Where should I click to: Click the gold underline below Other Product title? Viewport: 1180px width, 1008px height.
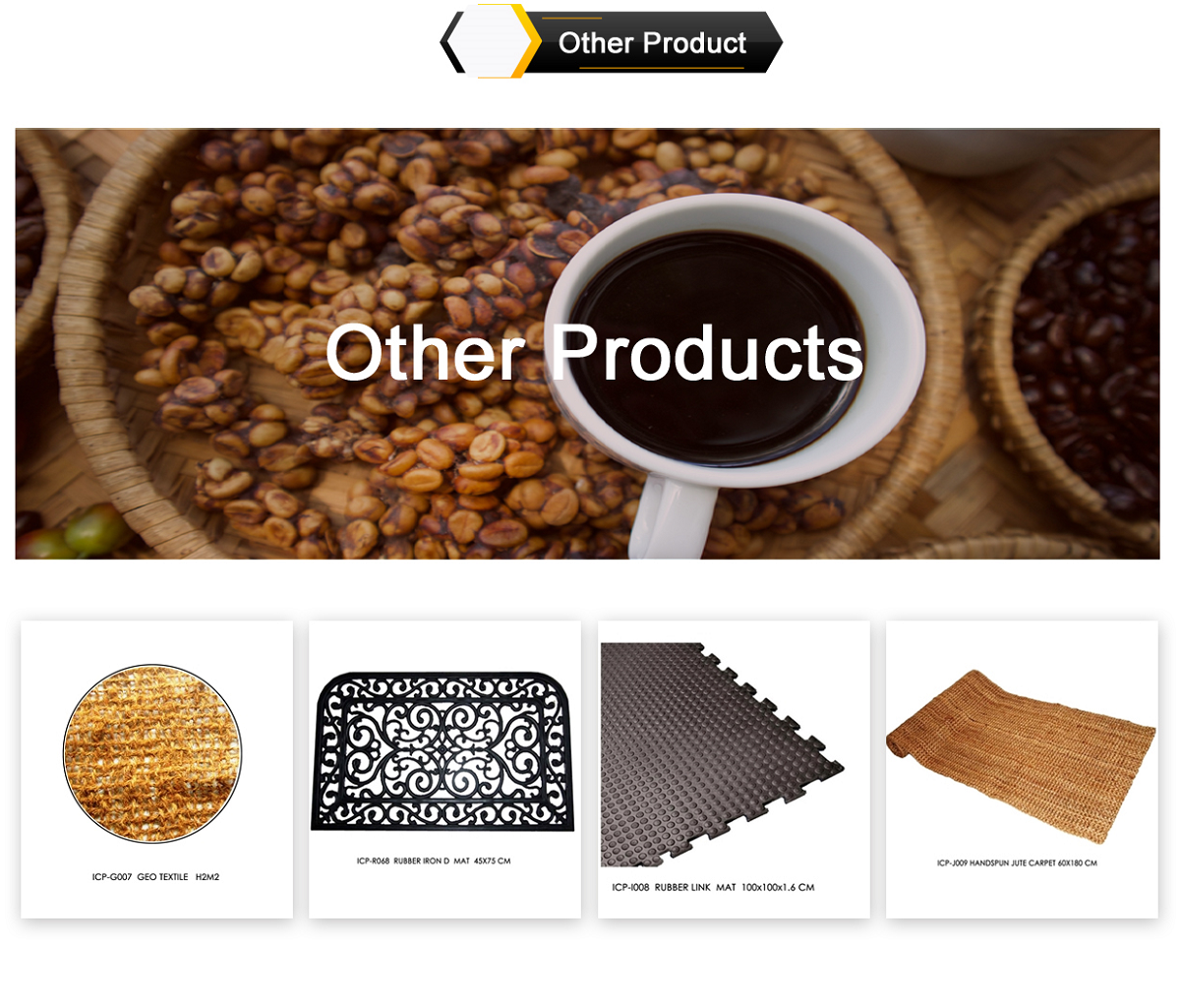point(662,68)
